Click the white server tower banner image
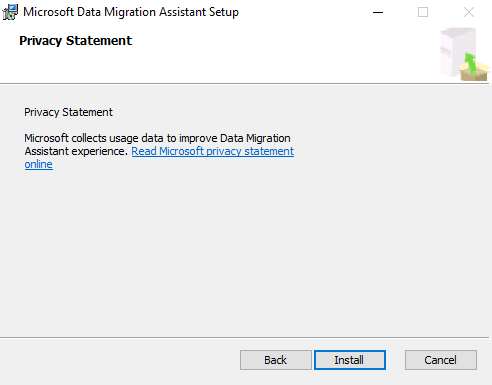Image resolution: width=492 pixels, height=385 pixels. (457, 52)
